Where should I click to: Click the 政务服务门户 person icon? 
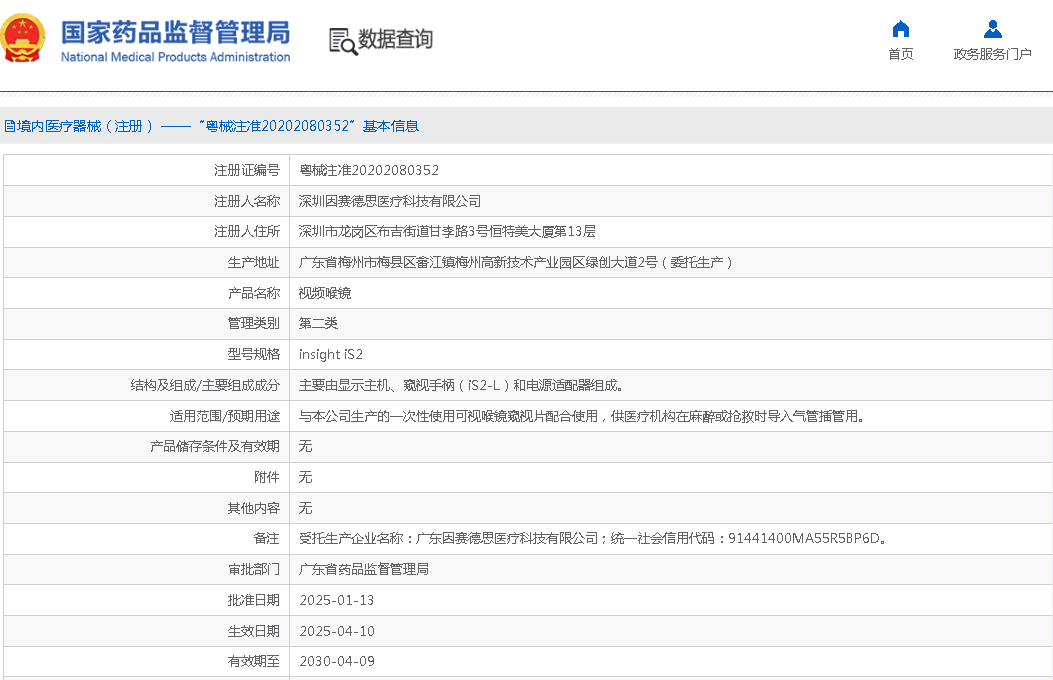(992, 29)
